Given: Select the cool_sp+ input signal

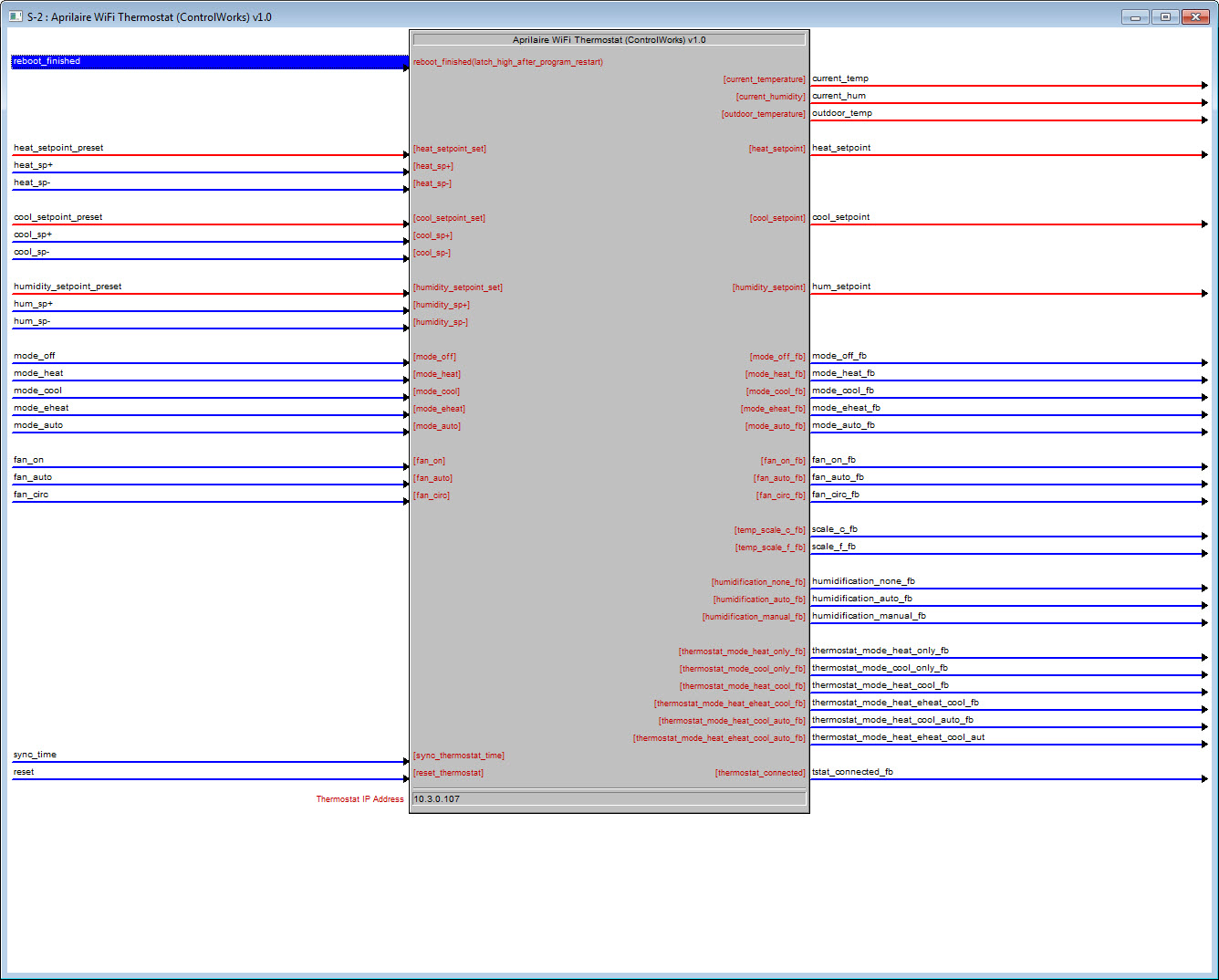Looking at the screenshot, I should coord(33,235).
